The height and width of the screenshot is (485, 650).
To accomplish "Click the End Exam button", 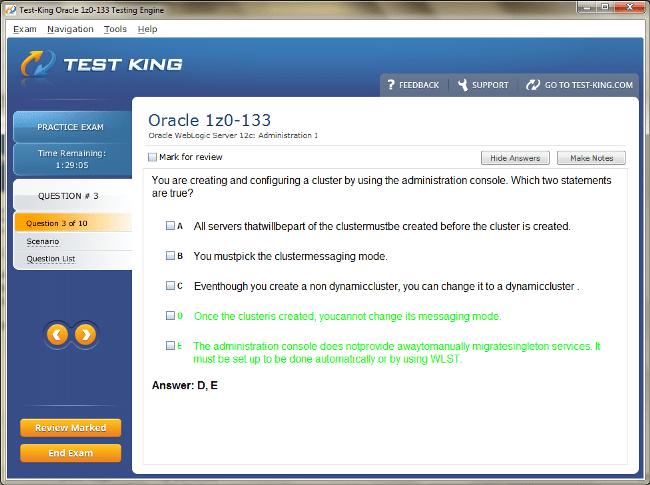I will coord(70,453).
